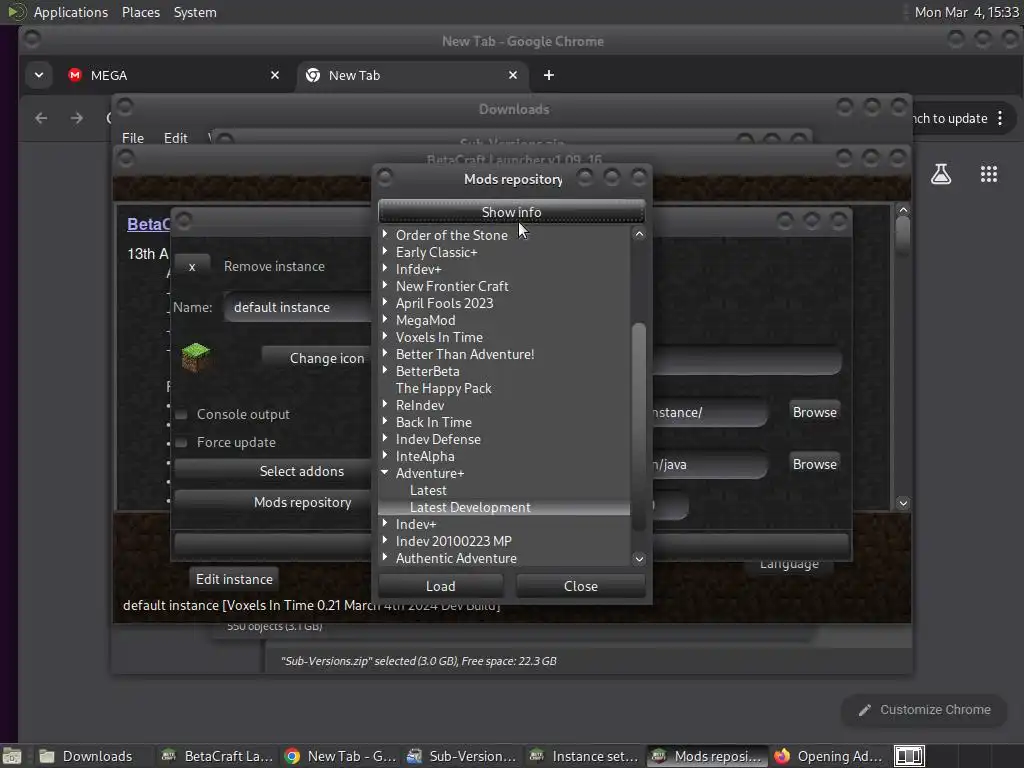Click the instance Name field
The height and width of the screenshot is (768, 1024).
298,307
